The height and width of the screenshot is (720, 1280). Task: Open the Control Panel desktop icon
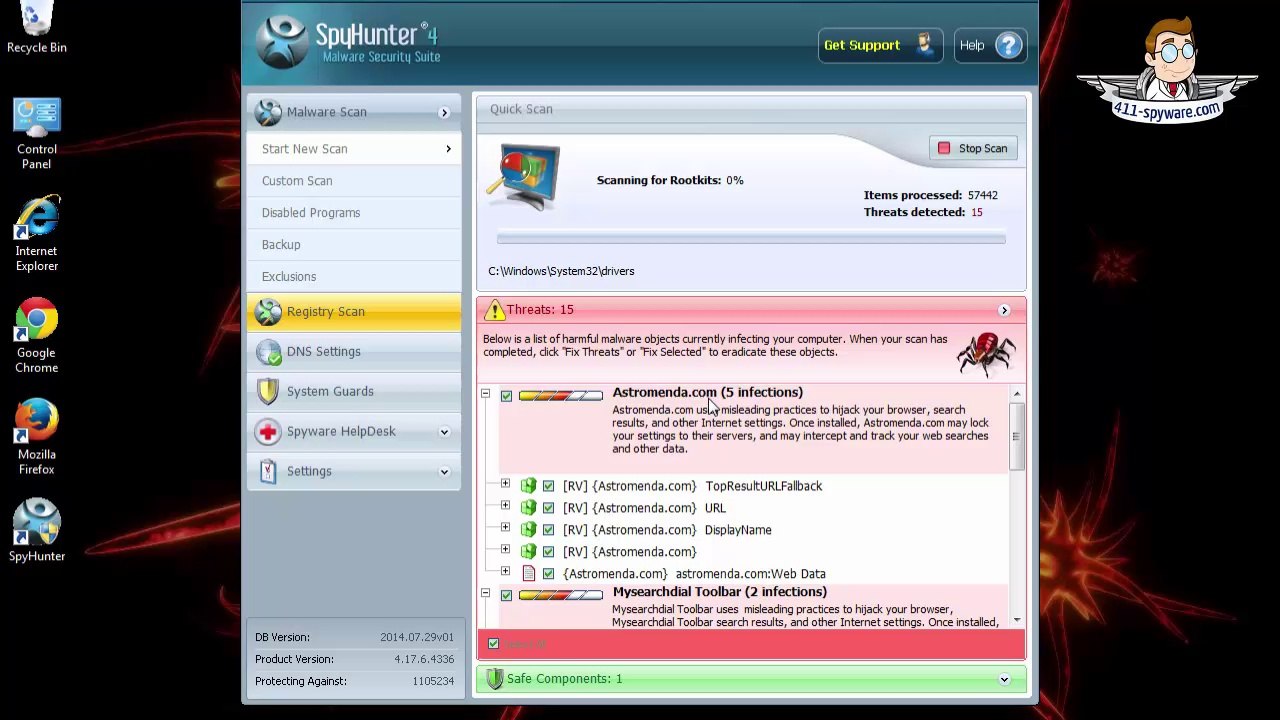[37, 134]
